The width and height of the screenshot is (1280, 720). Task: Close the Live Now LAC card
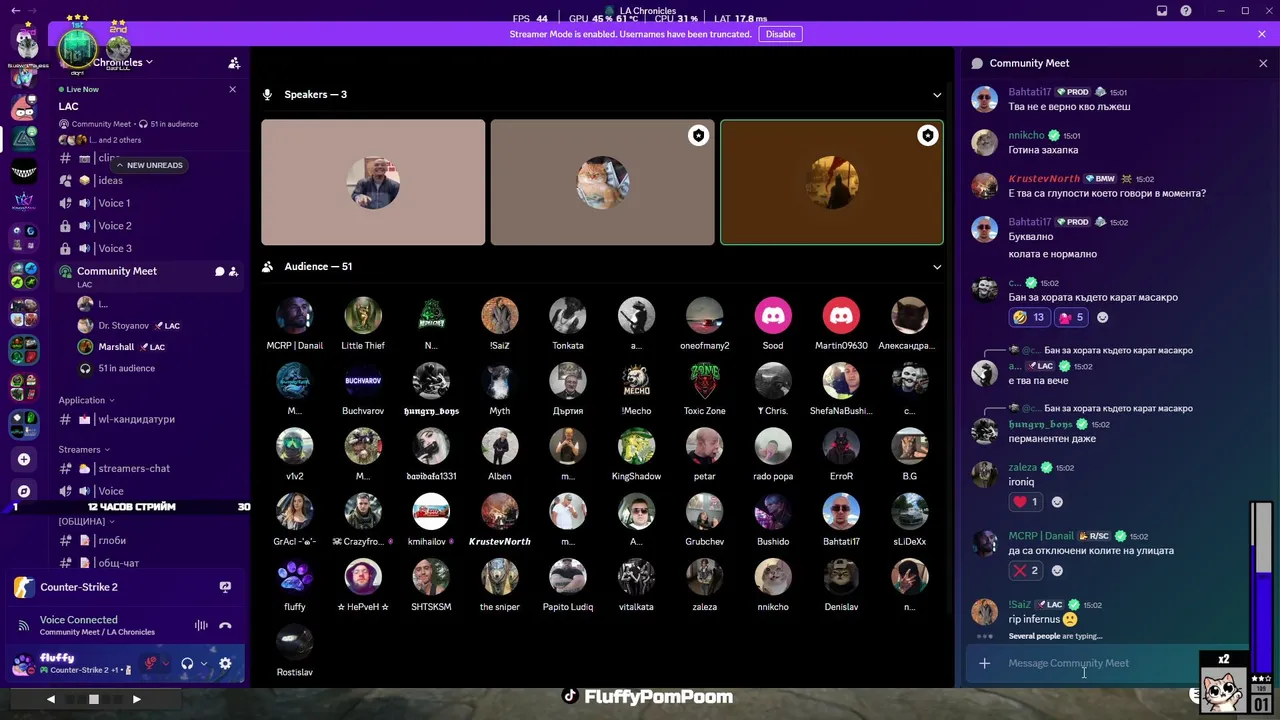pos(232,89)
